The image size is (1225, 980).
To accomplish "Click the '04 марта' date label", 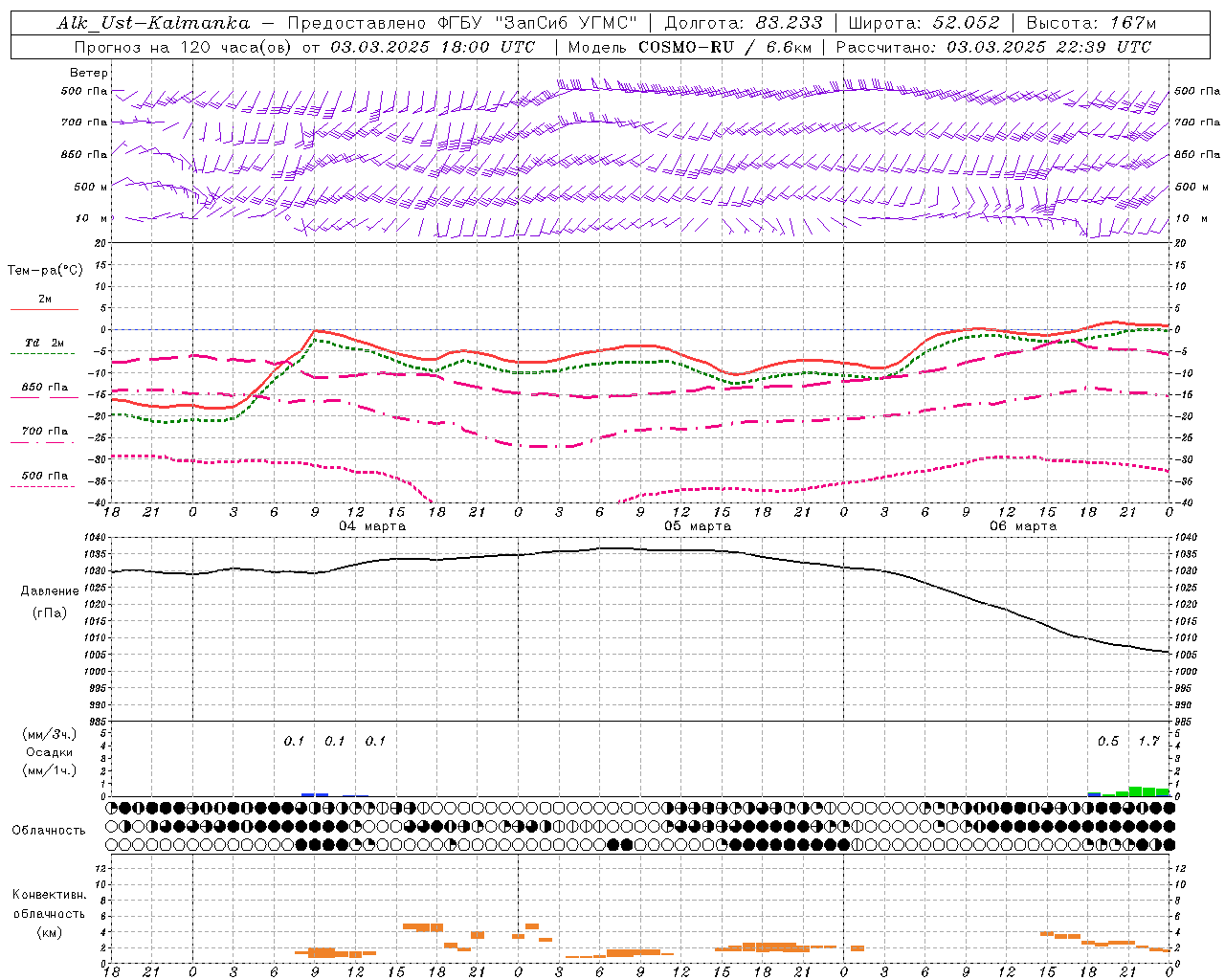I will click(372, 526).
